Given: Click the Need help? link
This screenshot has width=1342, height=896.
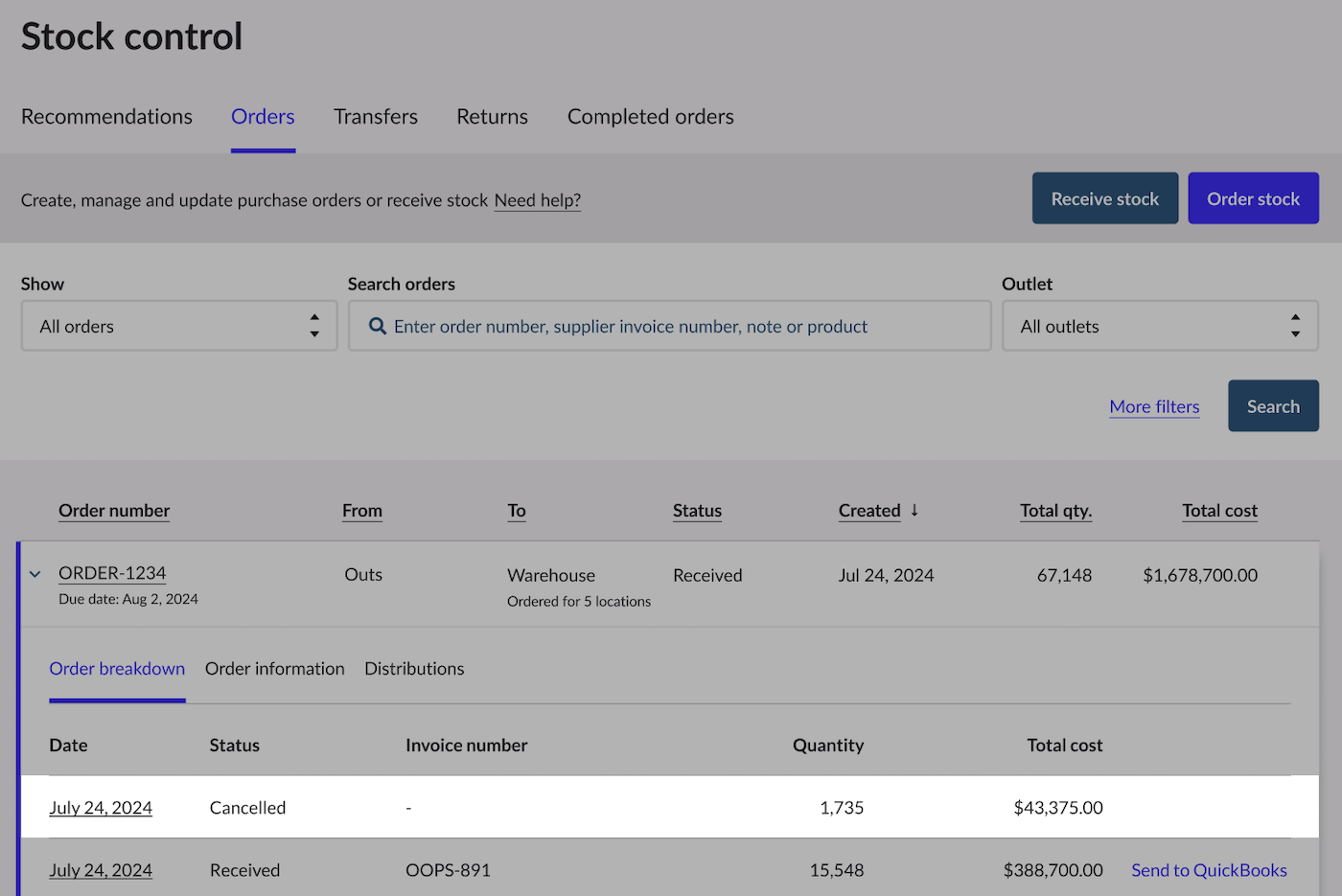Looking at the screenshot, I should [538, 200].
